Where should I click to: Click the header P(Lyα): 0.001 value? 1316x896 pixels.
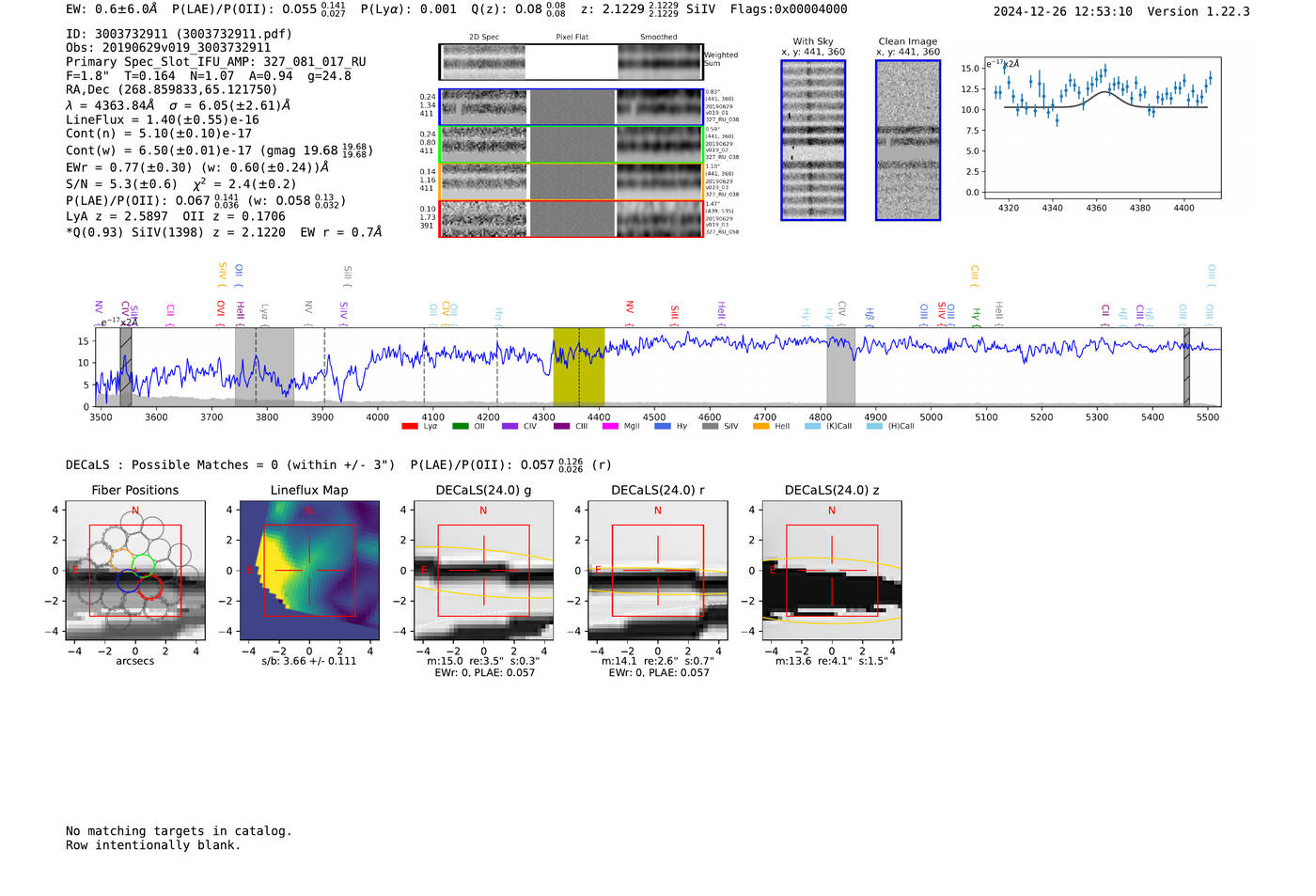coord(409,9)
